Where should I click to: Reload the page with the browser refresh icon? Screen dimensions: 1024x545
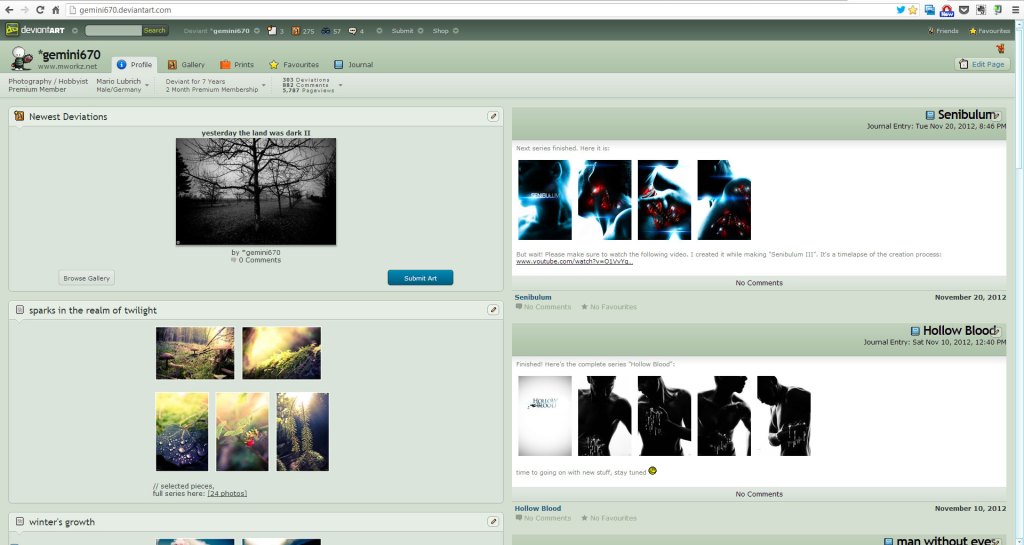tap(41, 9)
